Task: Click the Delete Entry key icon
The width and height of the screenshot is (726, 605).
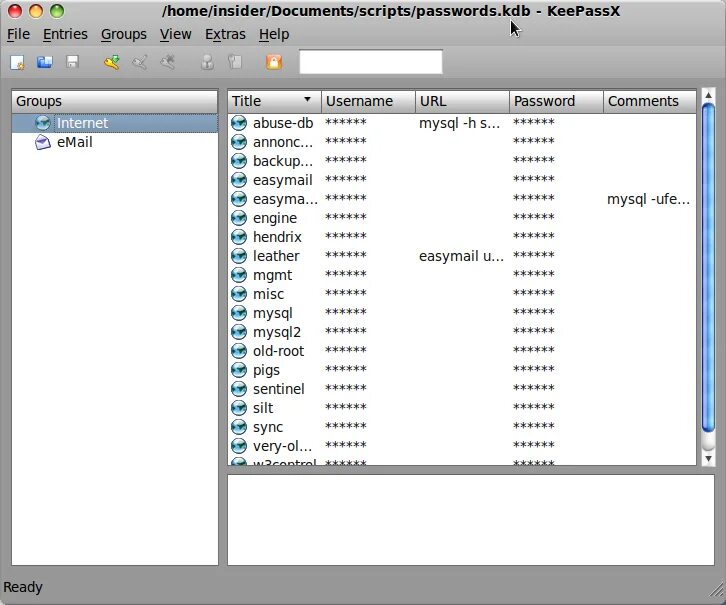Action: tap(168, 62)
